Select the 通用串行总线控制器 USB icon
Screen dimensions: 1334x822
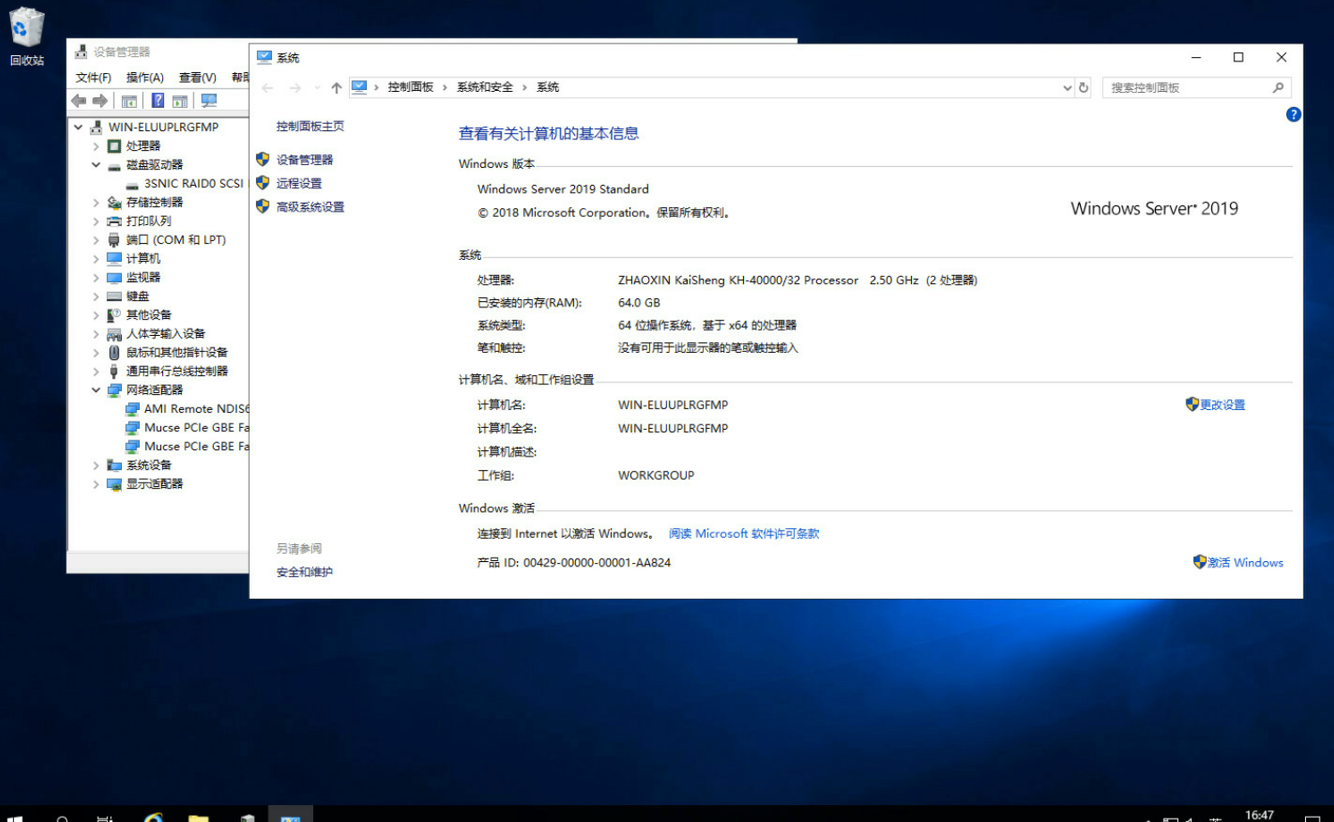tap(114, 371)
